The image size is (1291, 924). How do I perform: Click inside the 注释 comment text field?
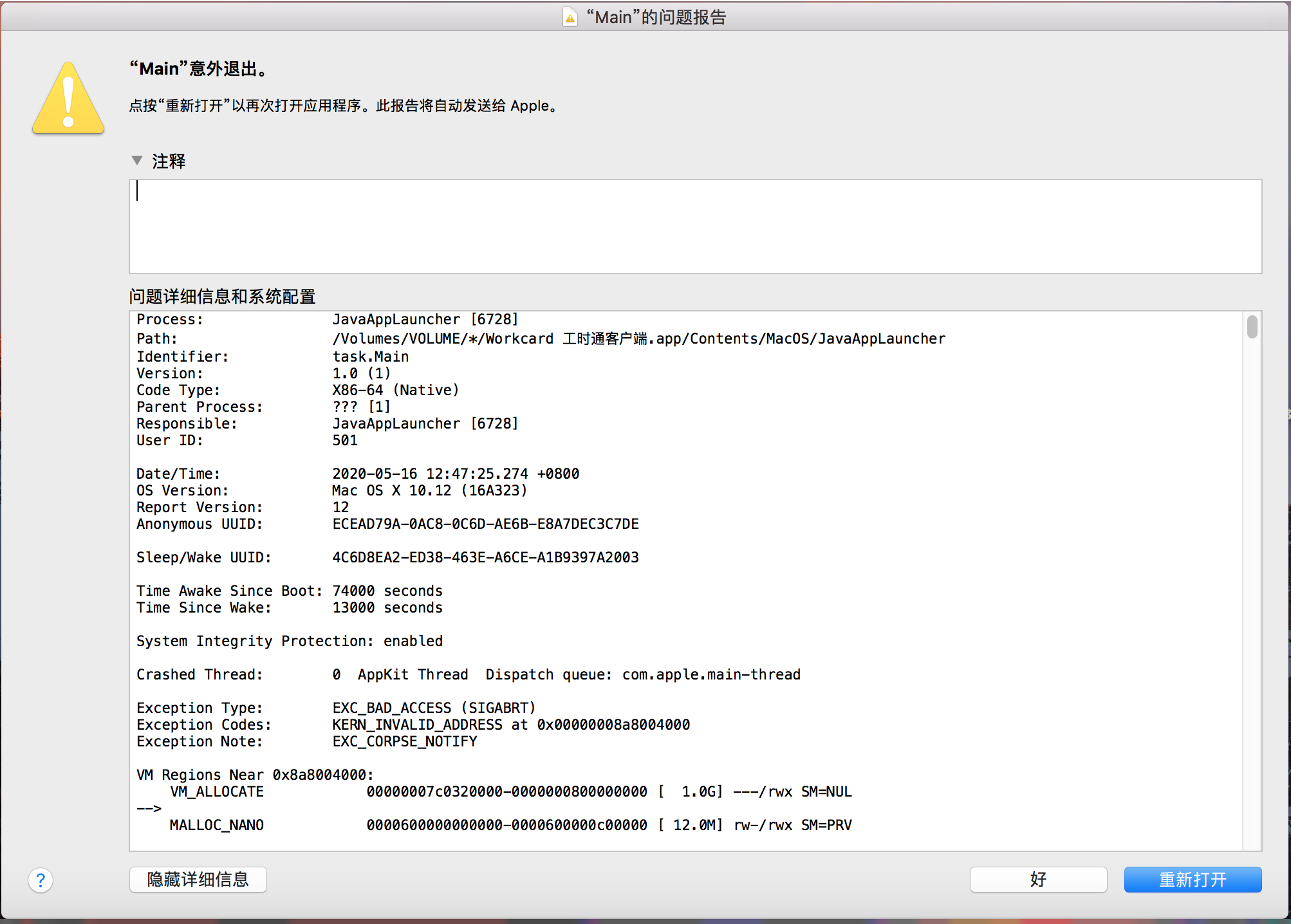tap(695, 226)
